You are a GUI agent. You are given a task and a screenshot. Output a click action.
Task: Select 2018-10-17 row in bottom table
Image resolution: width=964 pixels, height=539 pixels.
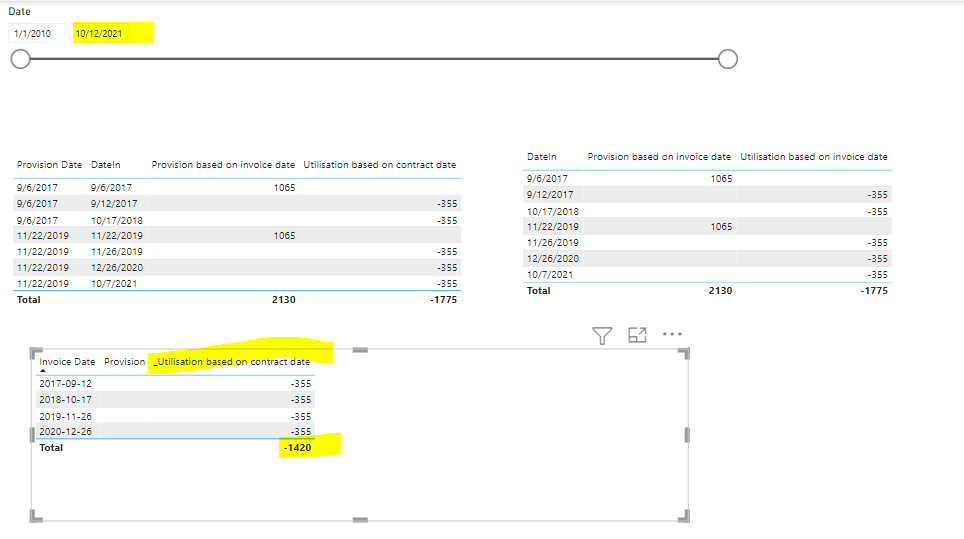pyautogui.click(x=175, y=399)
